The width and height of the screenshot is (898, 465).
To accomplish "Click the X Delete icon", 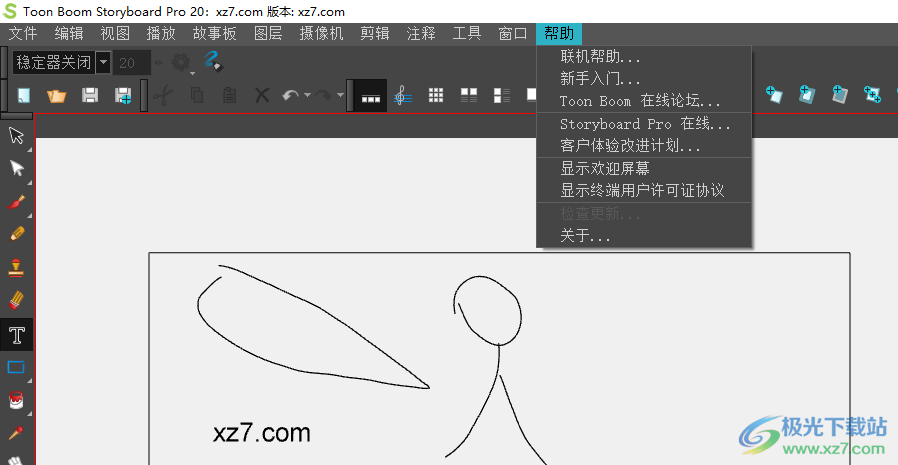I will coord(262,95).
